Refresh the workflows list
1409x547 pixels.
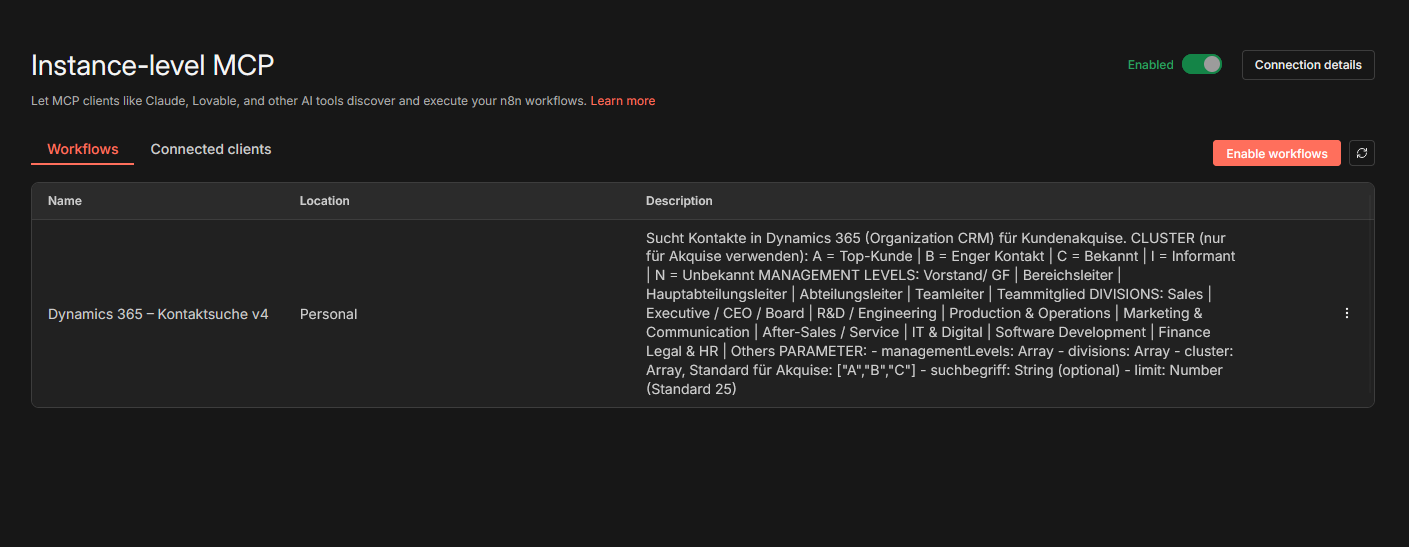point(1361,153)
